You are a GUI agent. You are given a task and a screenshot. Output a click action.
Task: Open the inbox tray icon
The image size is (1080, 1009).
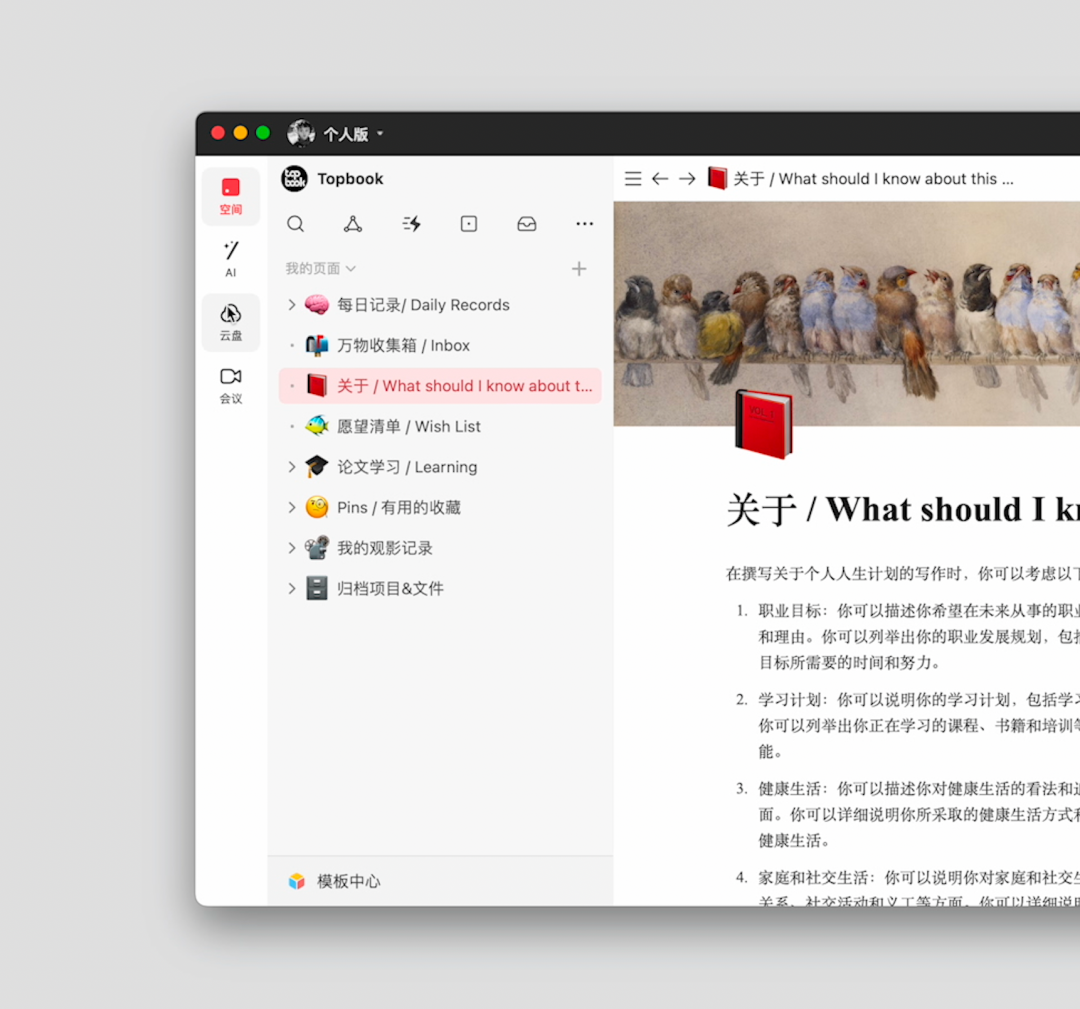point(527,224)
